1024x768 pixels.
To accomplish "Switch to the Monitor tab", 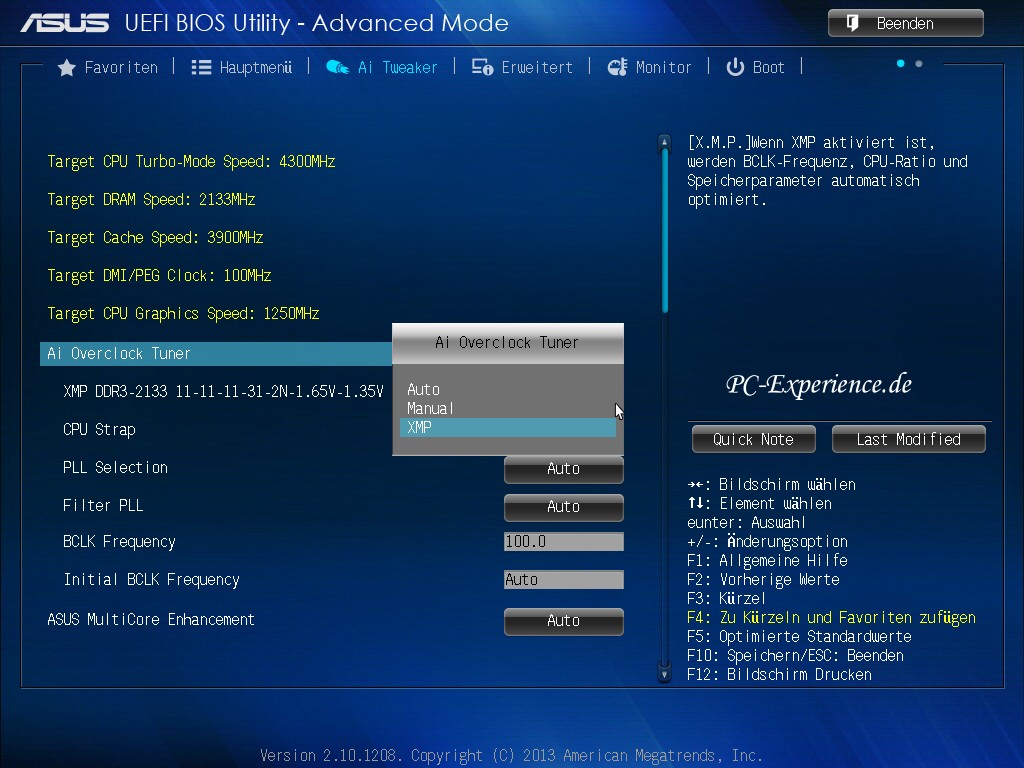I will 663,68.
